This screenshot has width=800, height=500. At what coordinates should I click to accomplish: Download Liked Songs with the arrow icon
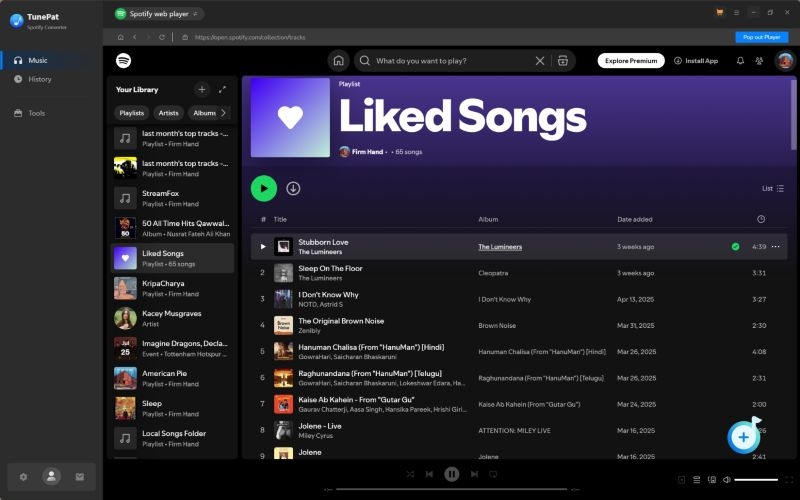pyautogui.click(x=293, y=188)
